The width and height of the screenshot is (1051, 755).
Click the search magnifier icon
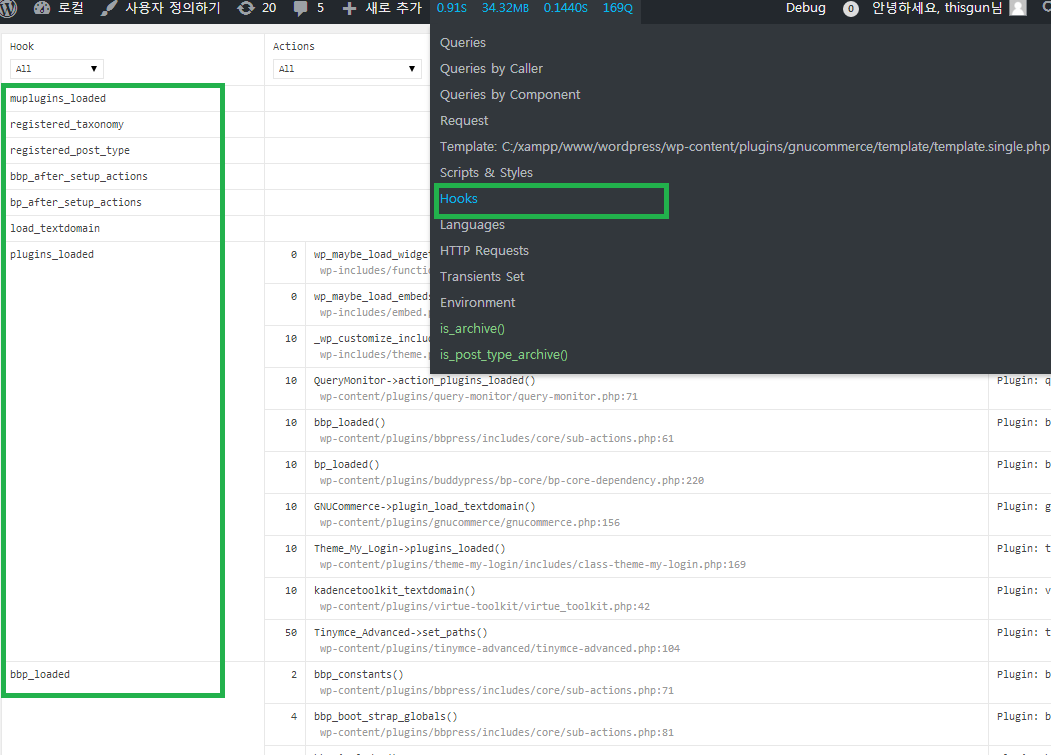point(1045,9)
